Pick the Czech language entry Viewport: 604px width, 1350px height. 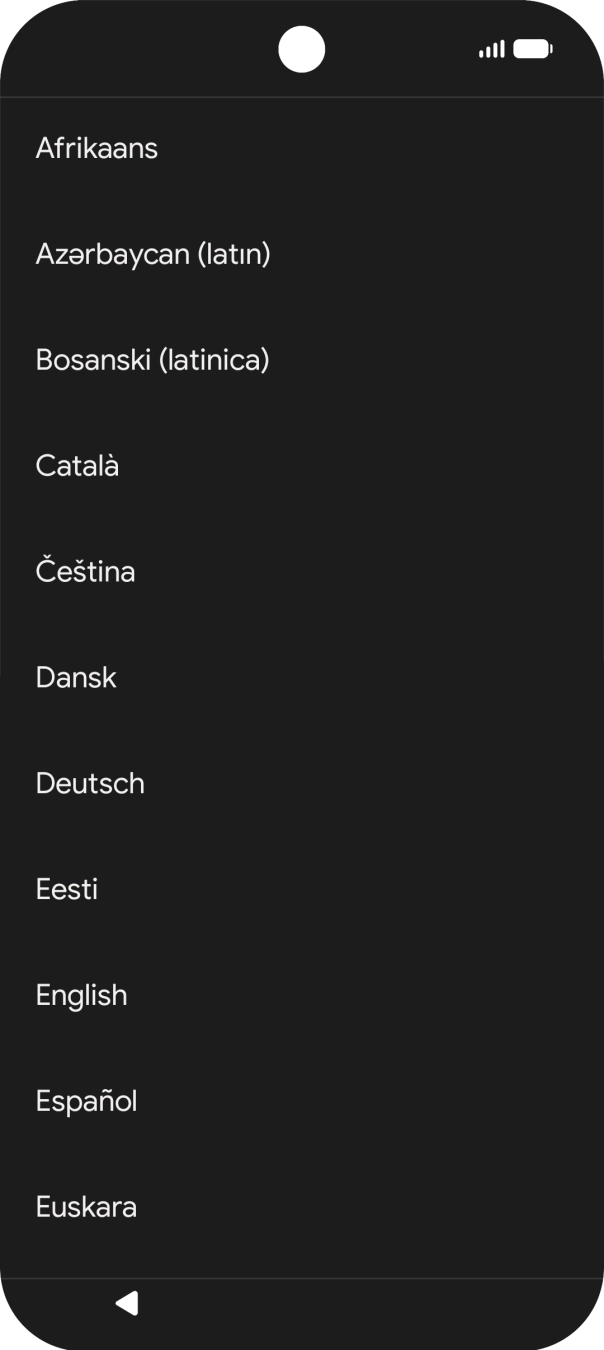click(85, 572)
